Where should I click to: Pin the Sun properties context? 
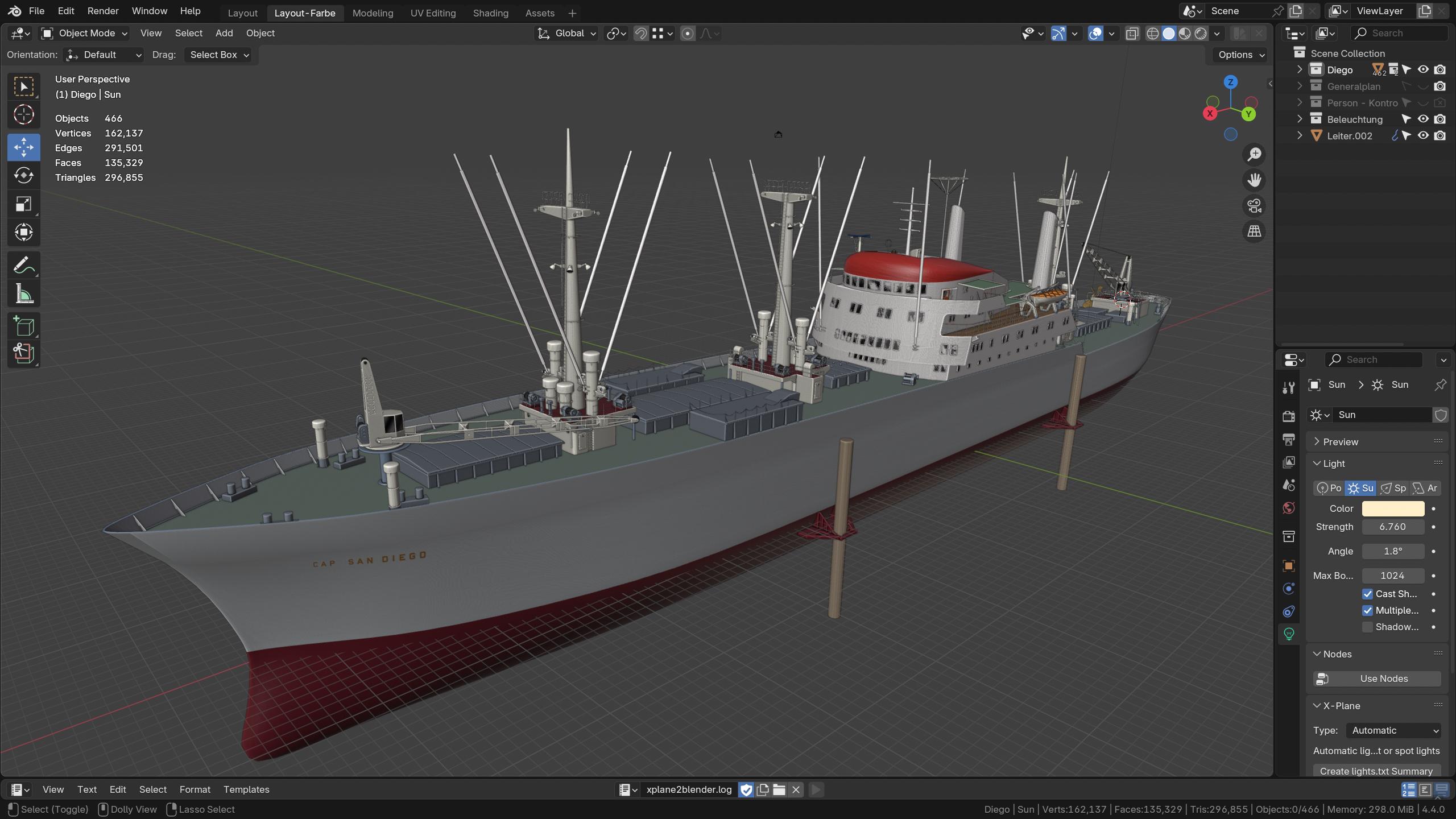[x=1440, y=385]
